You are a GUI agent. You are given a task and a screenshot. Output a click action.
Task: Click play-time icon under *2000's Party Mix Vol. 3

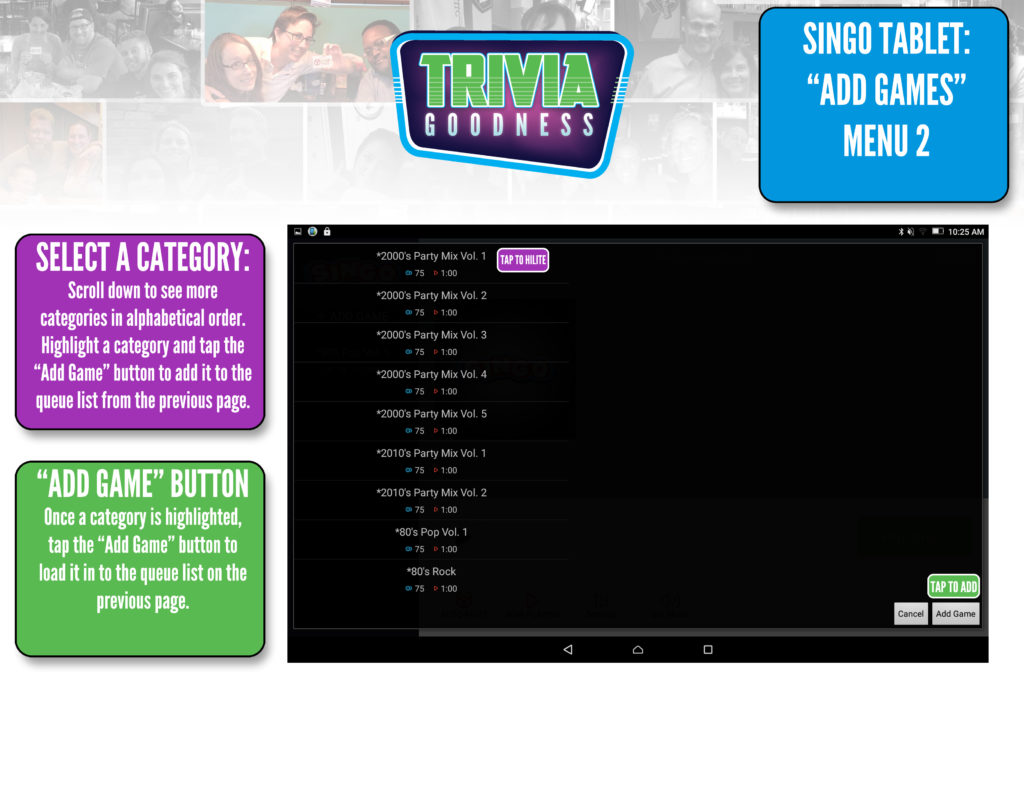coord(436,352)
